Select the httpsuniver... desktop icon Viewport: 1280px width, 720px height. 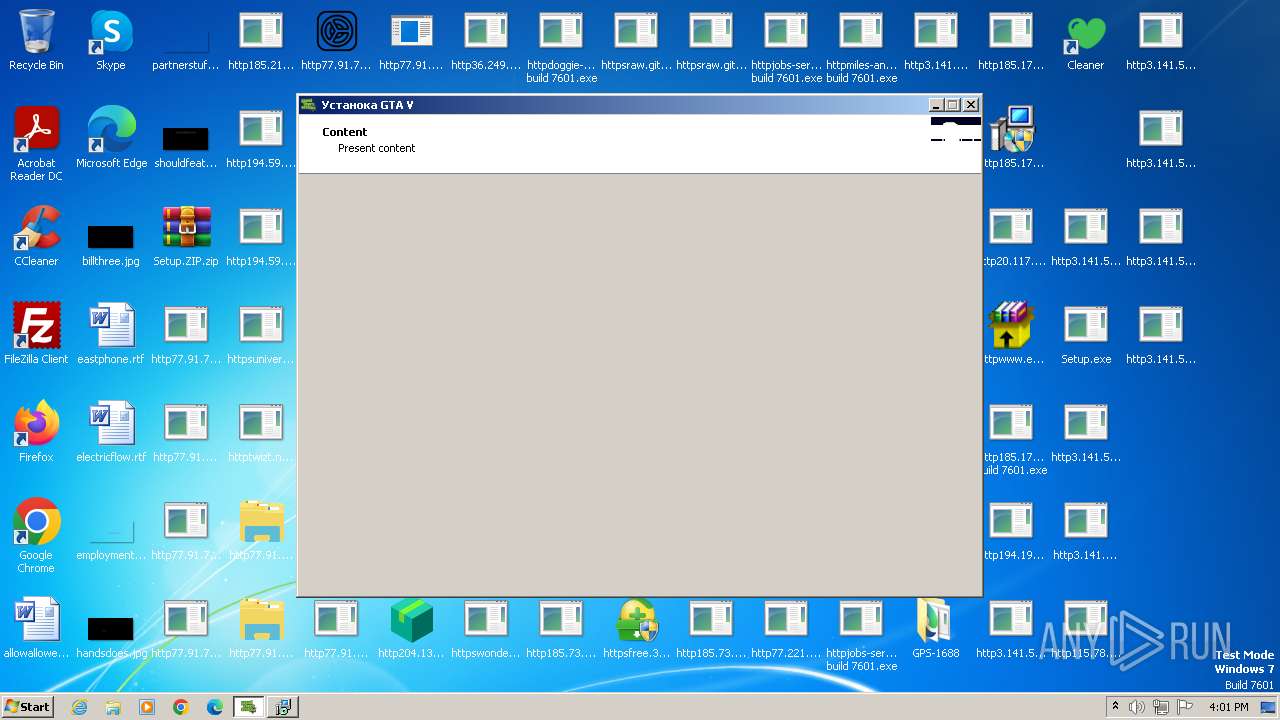point(261,334)
